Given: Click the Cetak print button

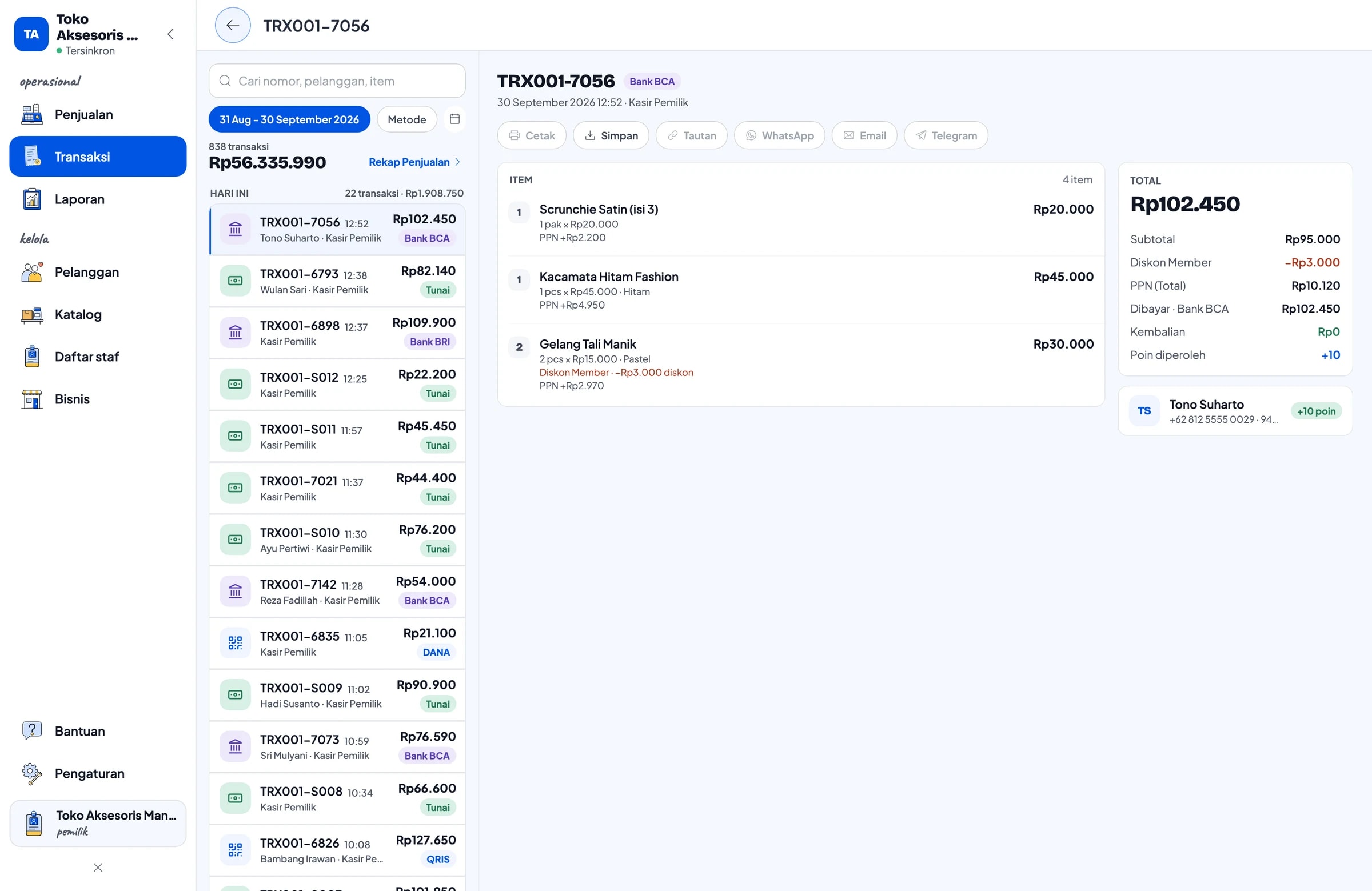Looking at the screenshot, I should pos(532,135).
